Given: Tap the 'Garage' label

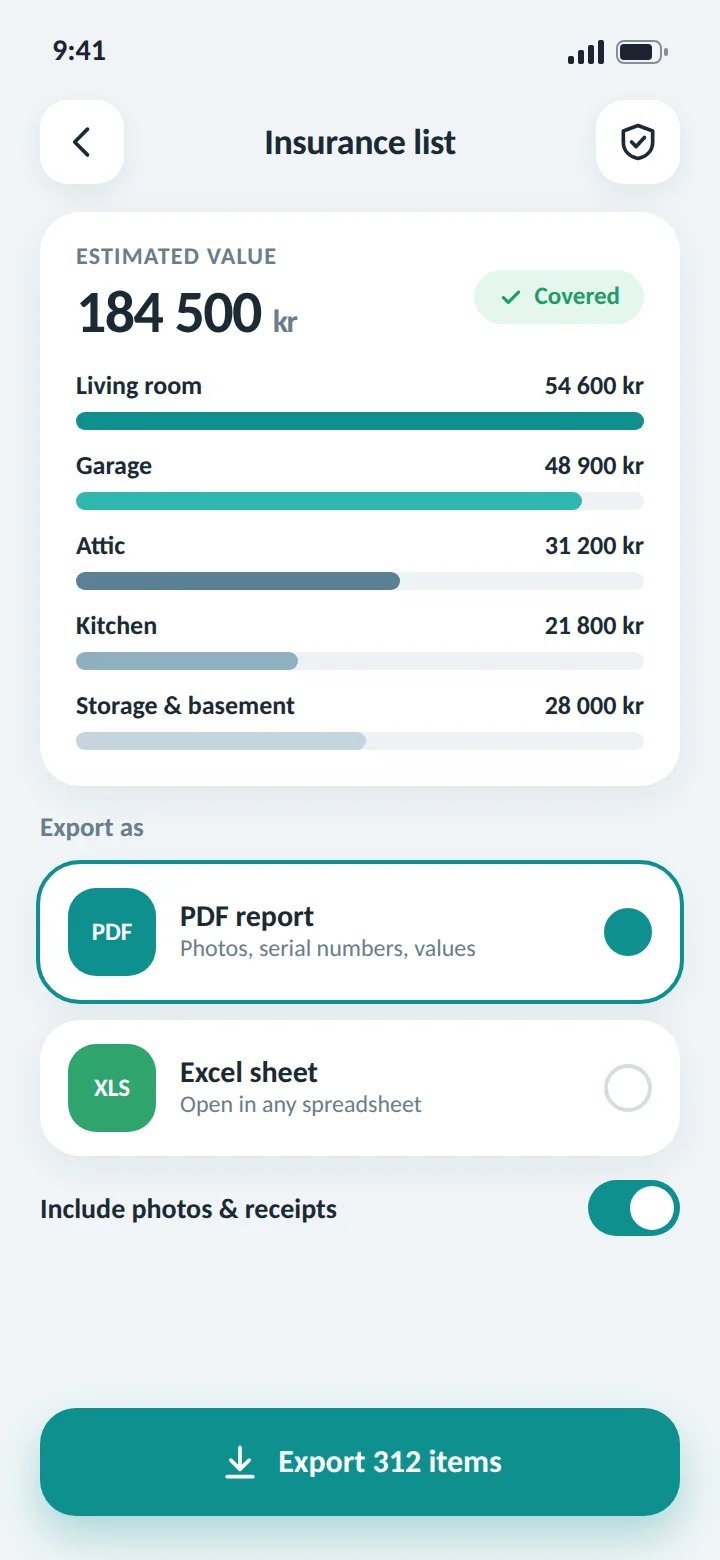Looking at the screenshot, I should 114,466.
